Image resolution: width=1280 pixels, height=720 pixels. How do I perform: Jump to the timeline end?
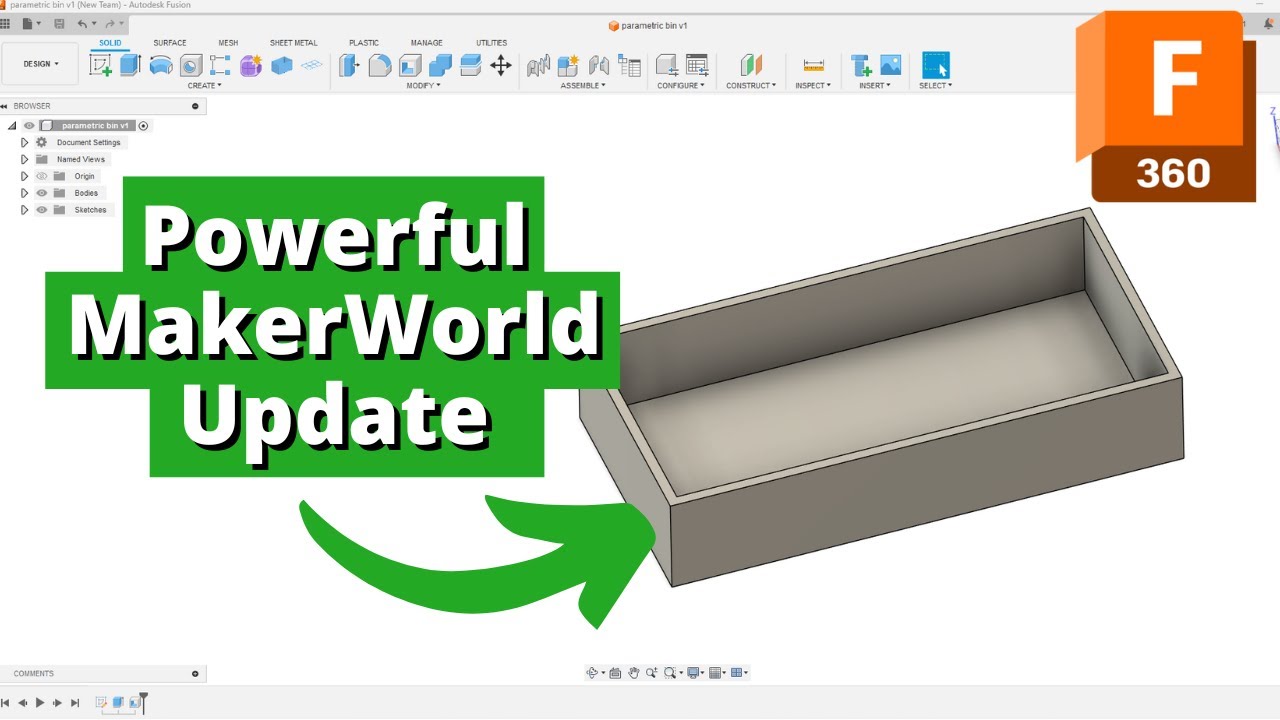75,703
